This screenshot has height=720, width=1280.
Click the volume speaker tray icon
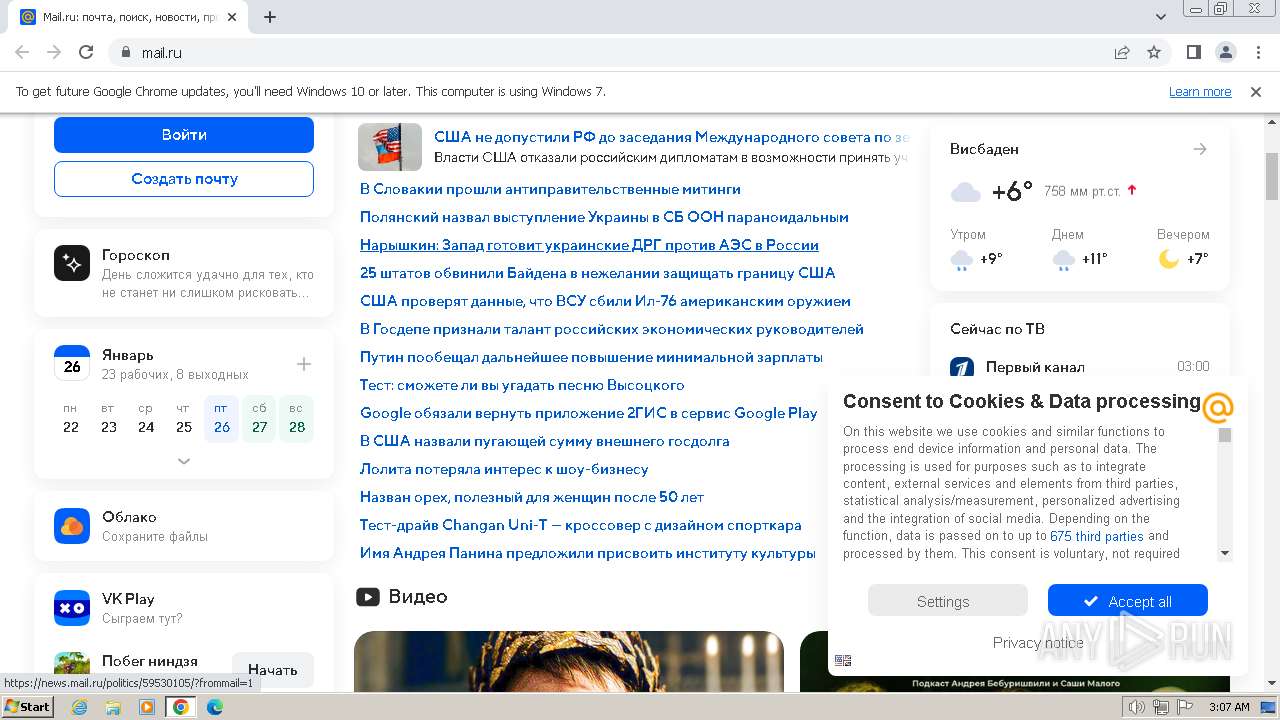tap(1136, 707)
